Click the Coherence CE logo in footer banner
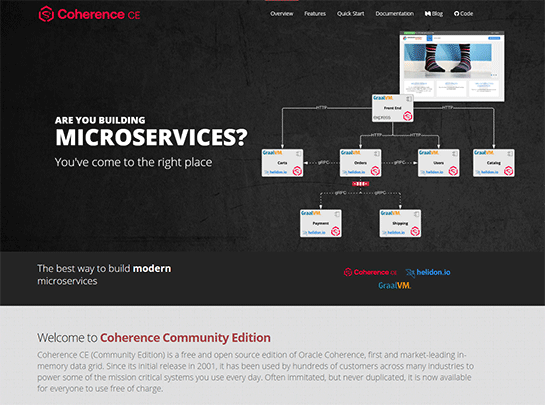This screenshot has height=405, width=545. [x=370, y=272]
